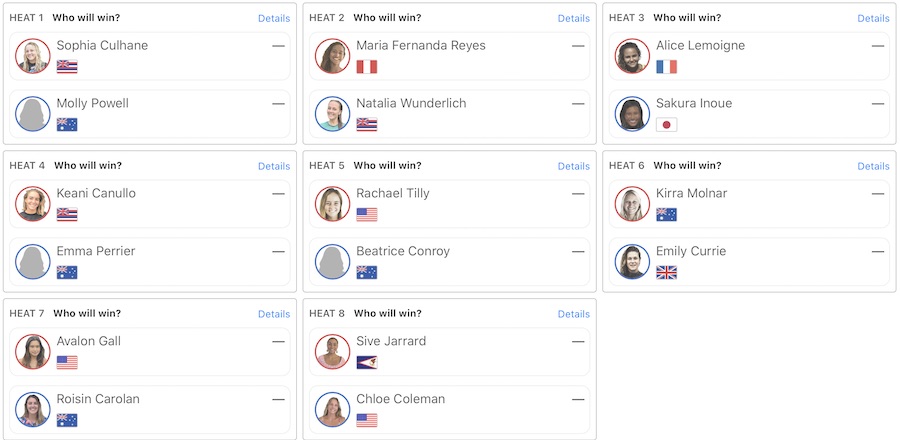Click the Hawaii flag under Sophia Culhane

(67, 67)
